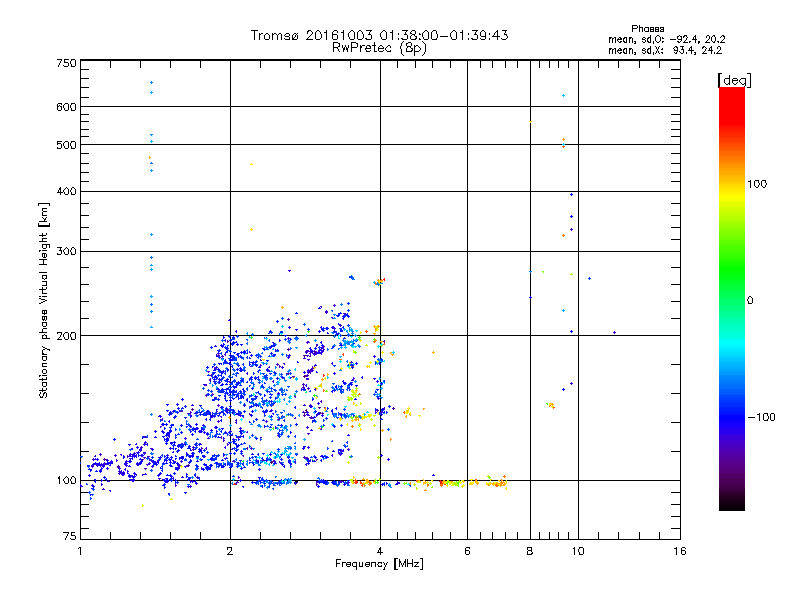800x600 pixels.
Task: Click the plot title 'Tromsø 20161003 01:38:00-01:39:43'
Action: click(379, 35)
